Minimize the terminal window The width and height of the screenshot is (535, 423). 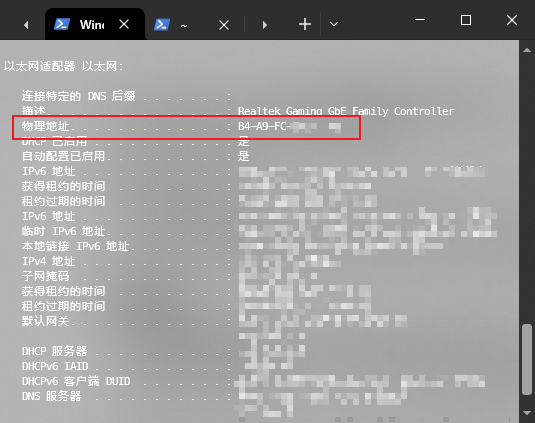click(x=420, y=20)
